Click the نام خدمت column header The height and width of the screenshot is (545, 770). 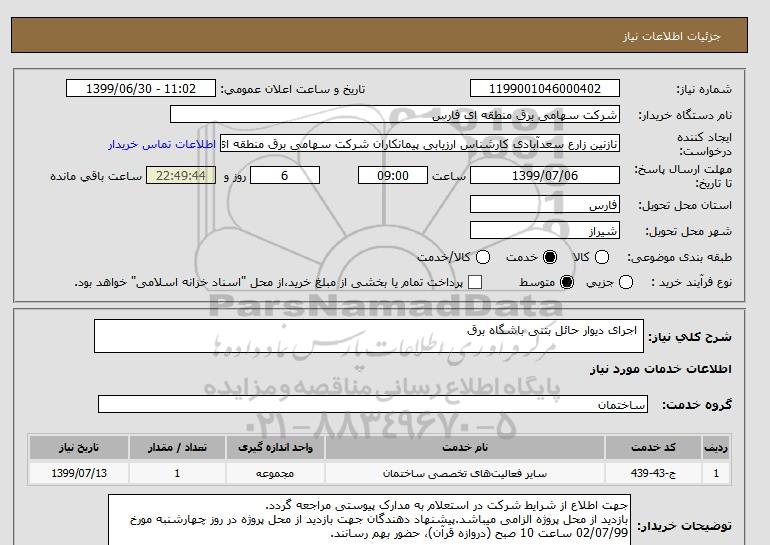pos(465,448)
